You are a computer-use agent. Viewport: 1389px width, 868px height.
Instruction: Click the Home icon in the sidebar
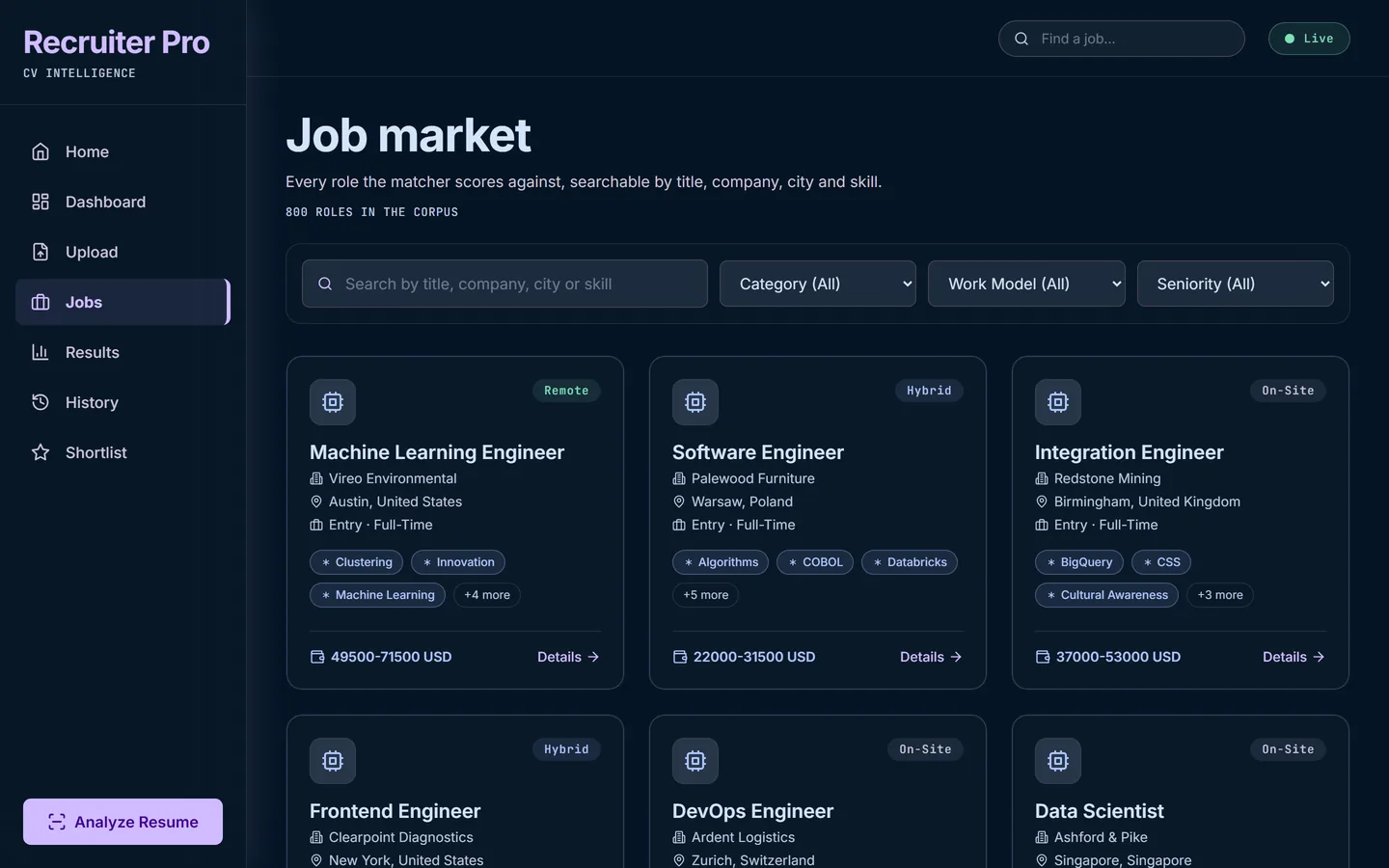pos(41,151)
